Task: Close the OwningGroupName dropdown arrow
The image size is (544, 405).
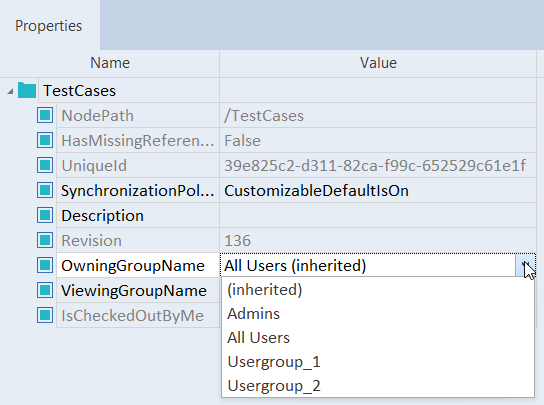Action: pyautogui.click(x=525, y=265)
